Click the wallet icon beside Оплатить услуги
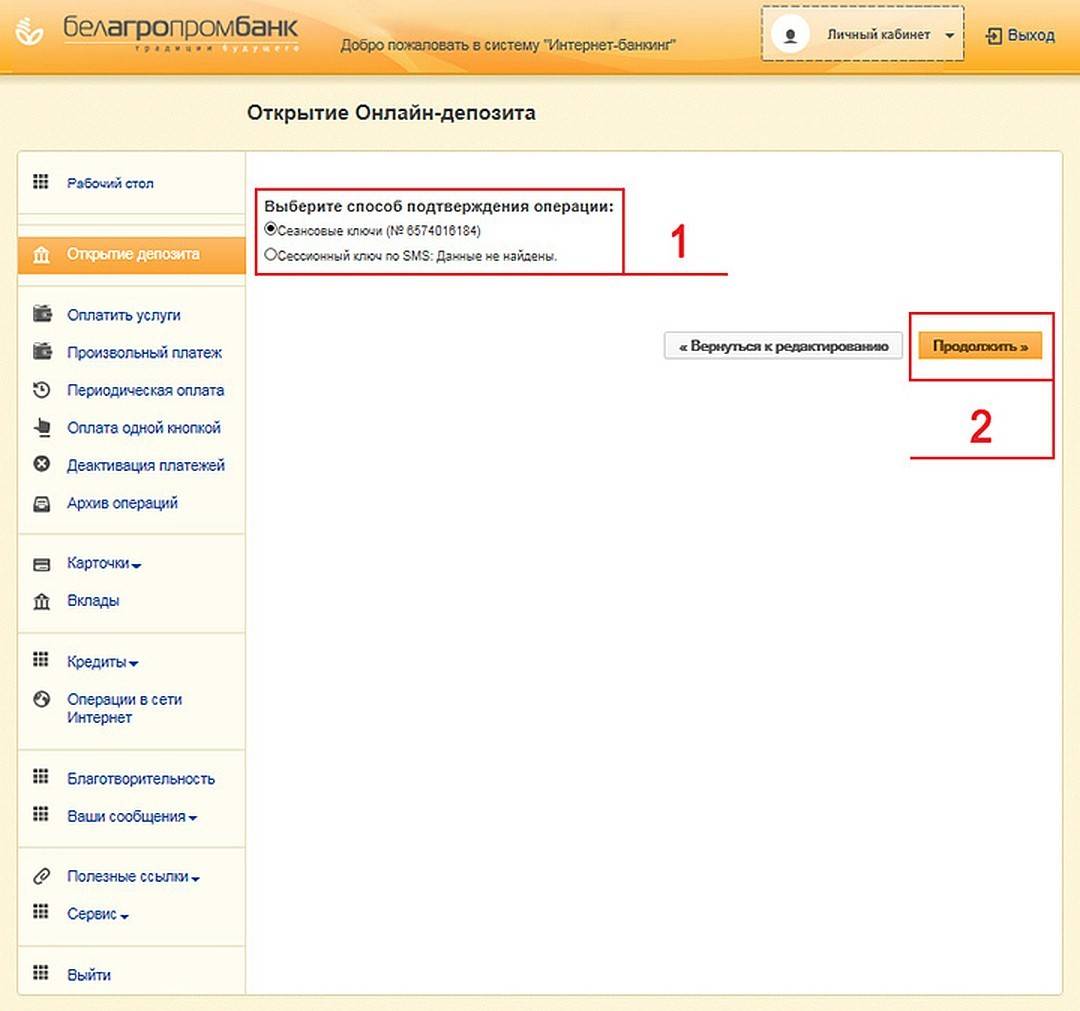Image resolution: width=1080 pixels, height=1011 pixels. click(42, 314)
